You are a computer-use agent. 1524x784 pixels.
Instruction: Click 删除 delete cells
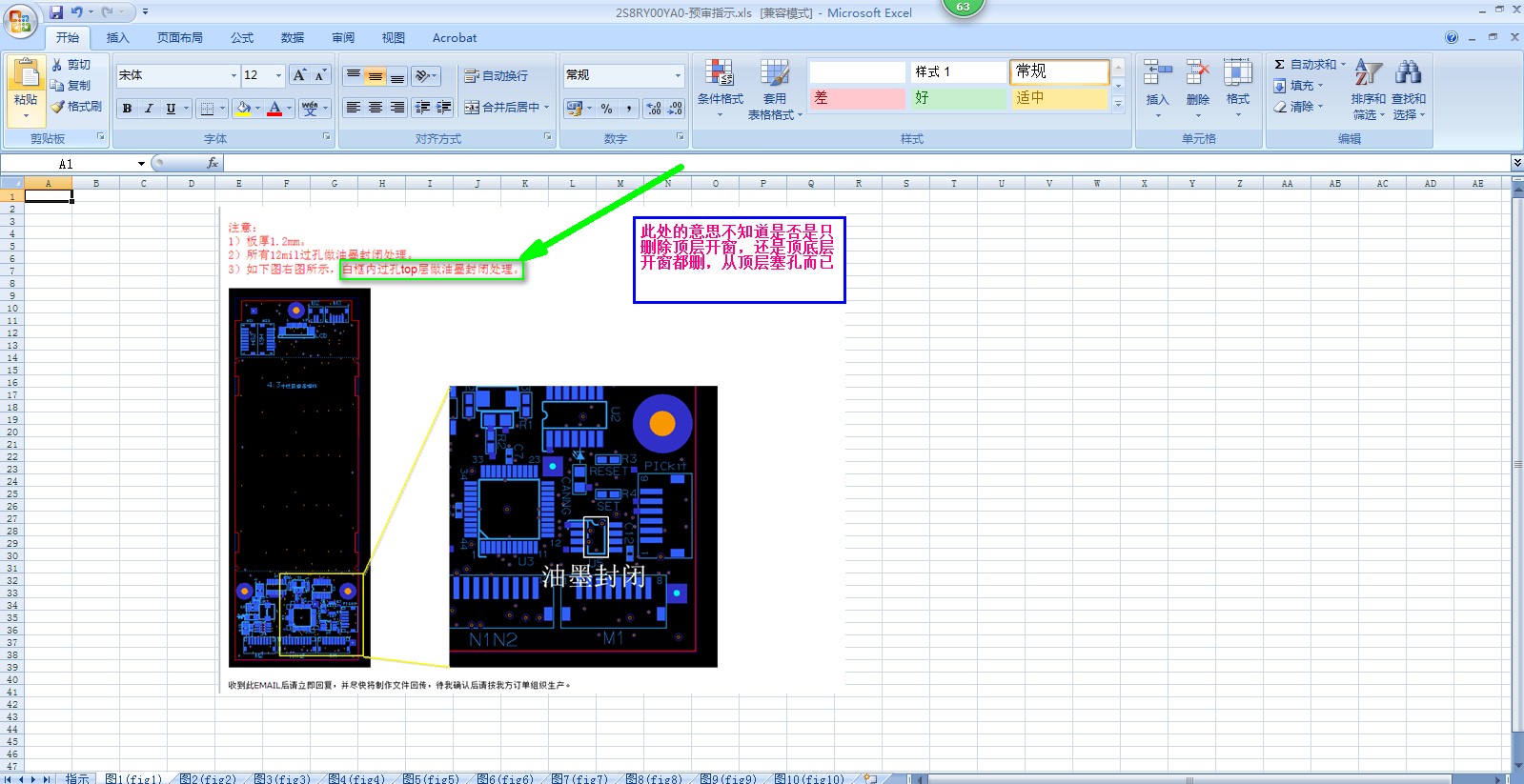[x=1198, y=90]
